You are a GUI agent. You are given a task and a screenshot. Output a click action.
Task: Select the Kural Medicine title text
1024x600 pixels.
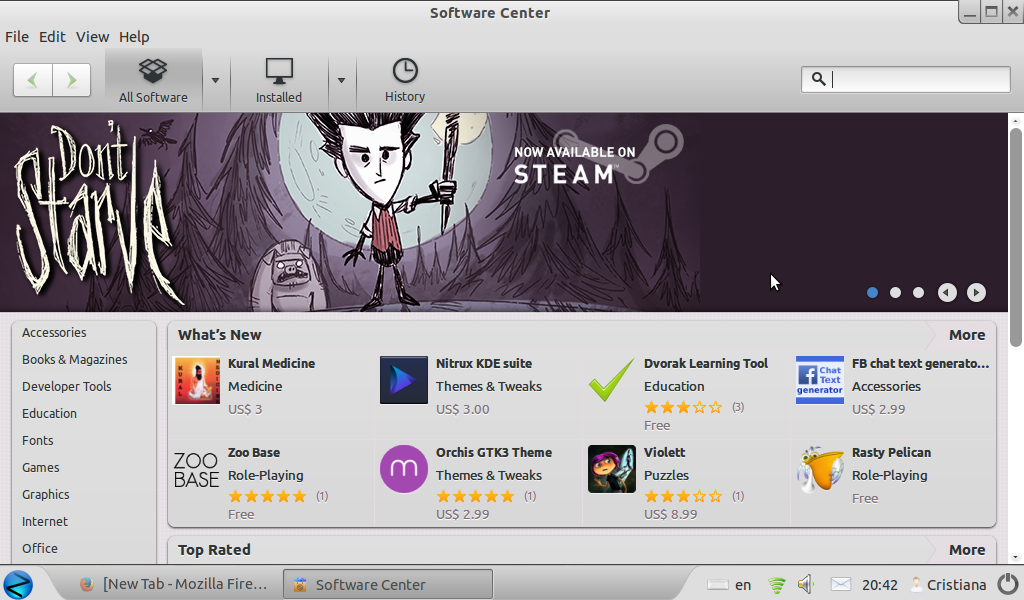pos(271,364)
